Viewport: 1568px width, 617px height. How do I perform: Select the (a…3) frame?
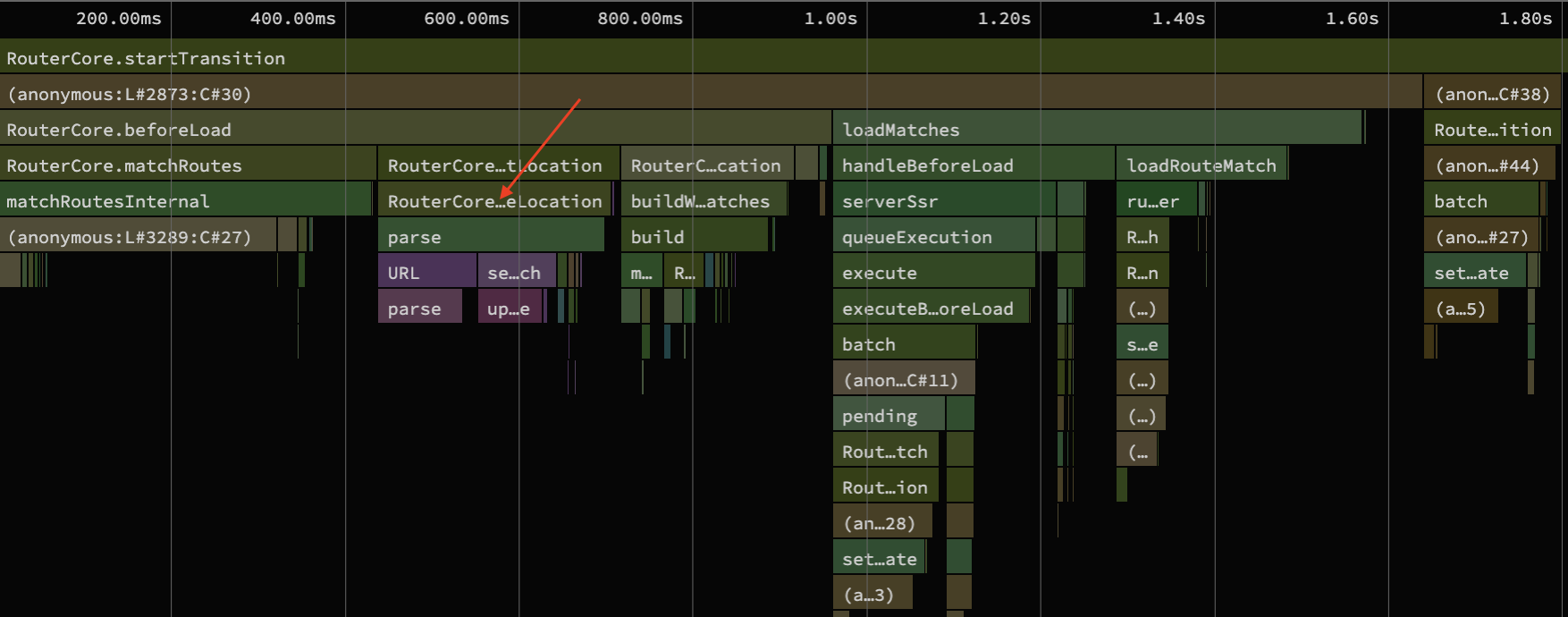[x=874, y=594]
